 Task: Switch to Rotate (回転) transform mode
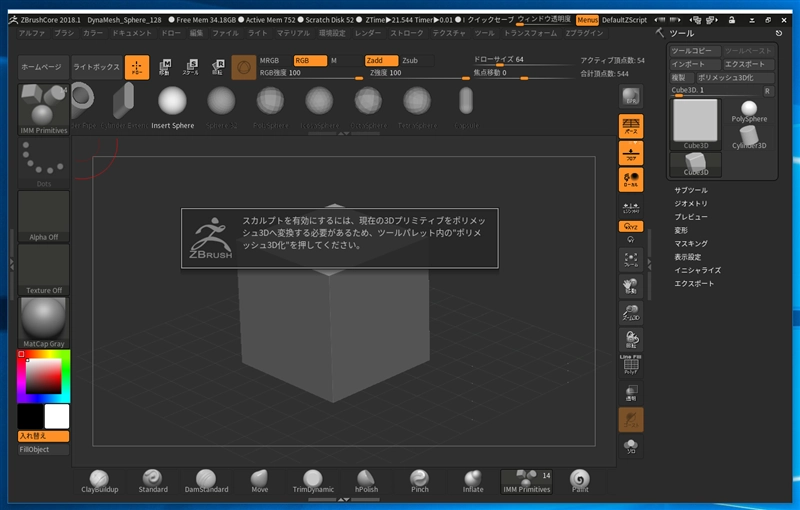click(x=218, y=67)
